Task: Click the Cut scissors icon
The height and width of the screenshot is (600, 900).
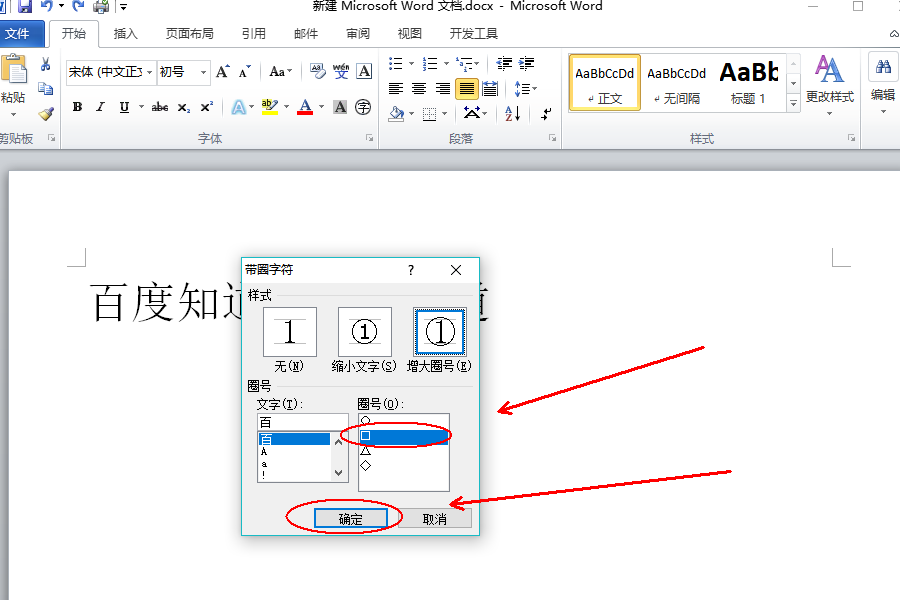Action: (x=45, y=64)
